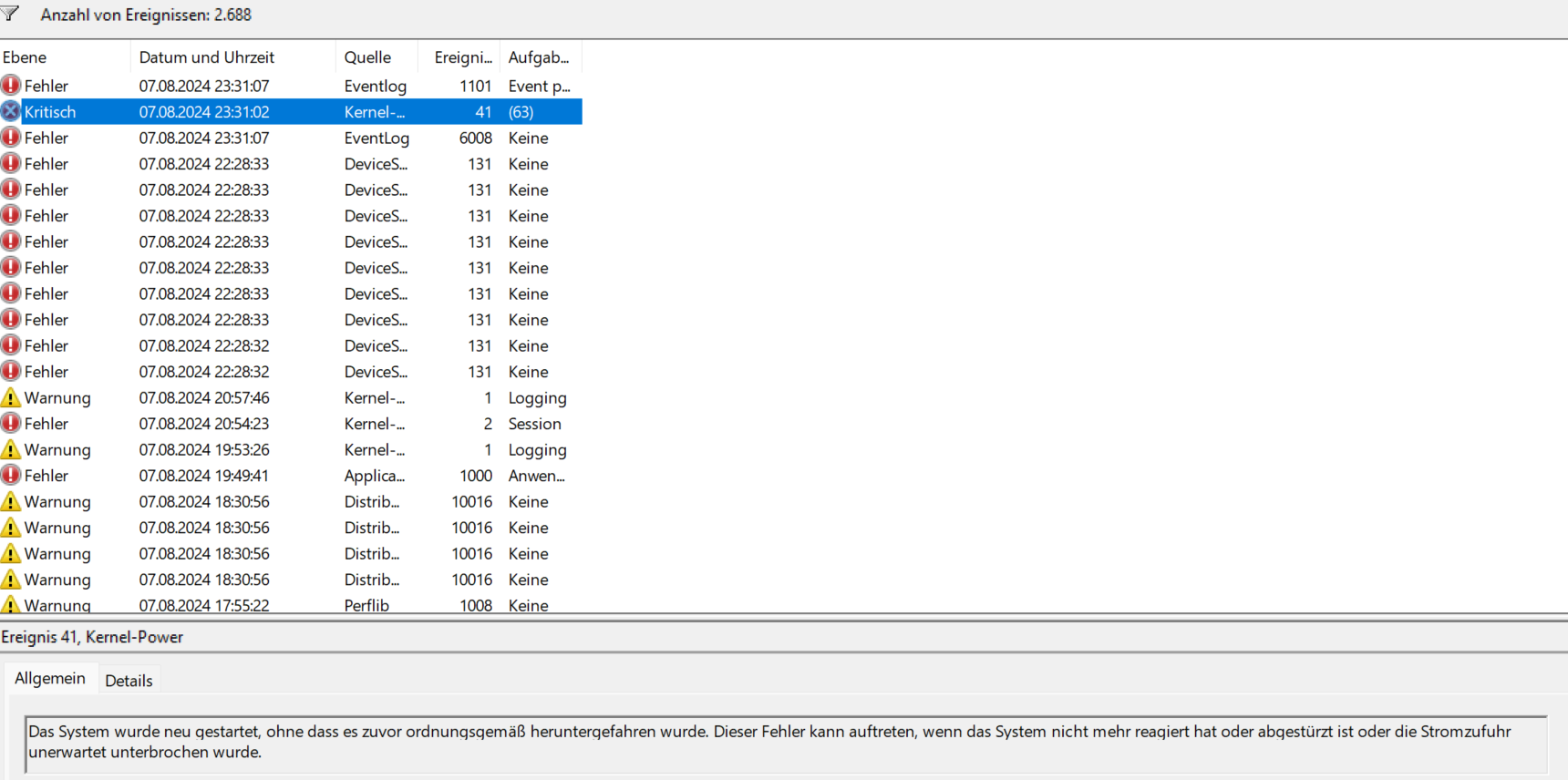Click the event description text box
The height and width of the screenshot is (780, 1568).
(x=787, y=744)
